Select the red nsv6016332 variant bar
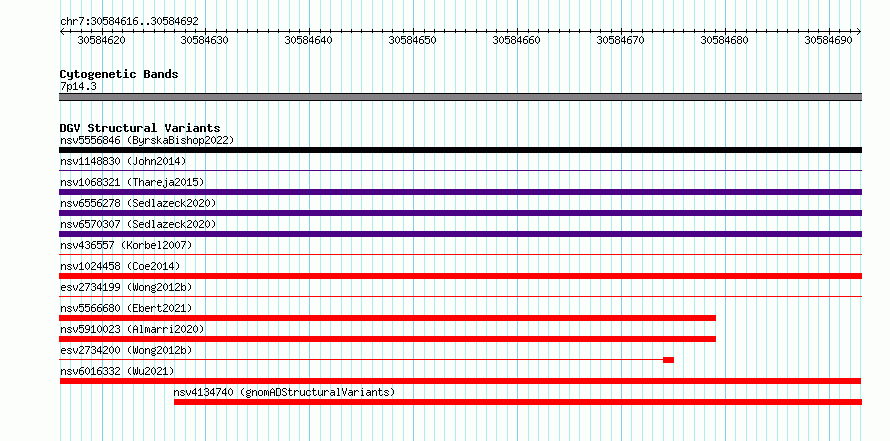This screenshot has width=890, height=441. pos(460,381)
